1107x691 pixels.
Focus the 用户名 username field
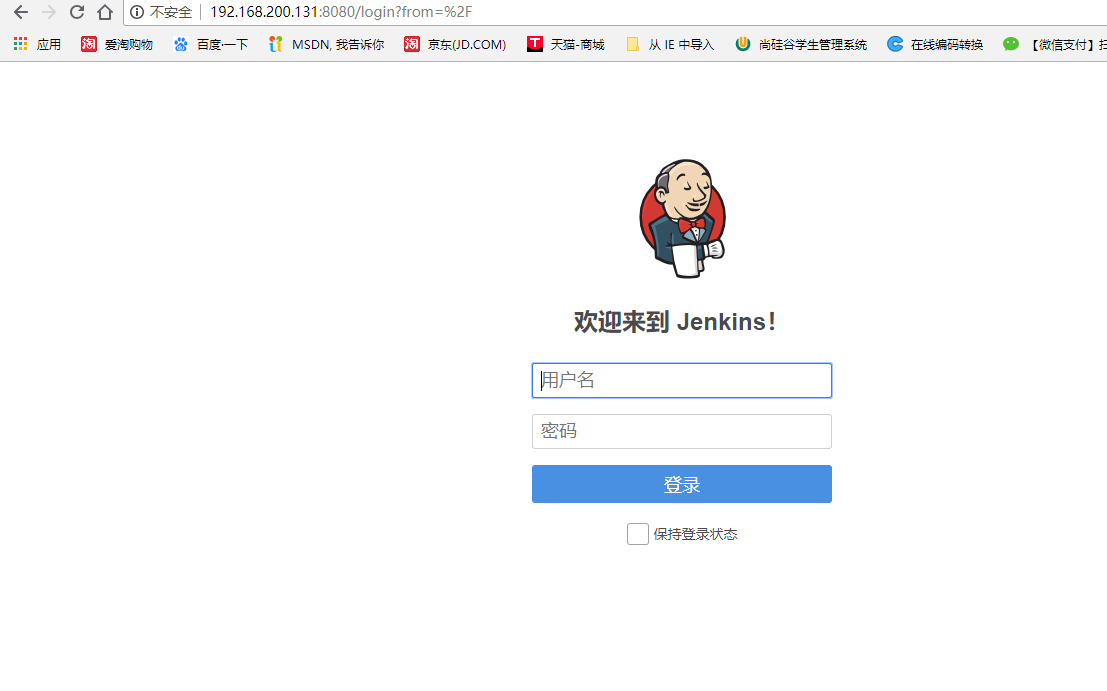coord(682,380)
